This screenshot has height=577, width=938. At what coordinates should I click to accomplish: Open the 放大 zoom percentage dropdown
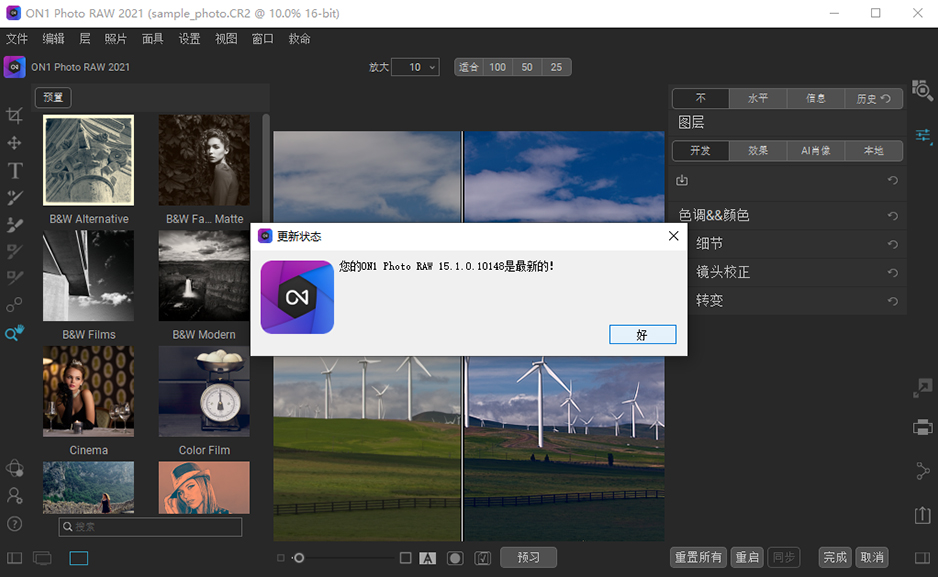(x=415, y=67)
